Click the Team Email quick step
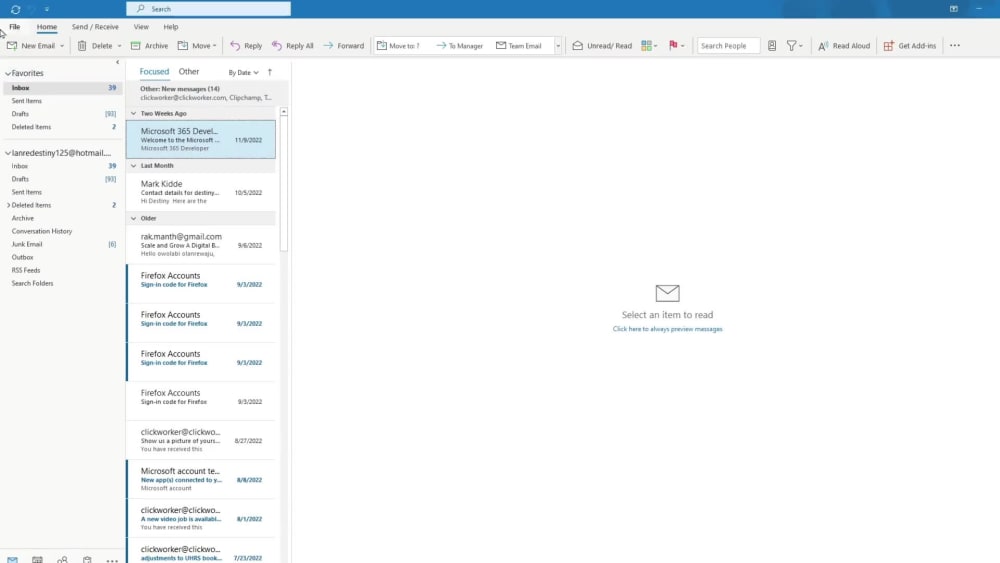 (519, 46)
